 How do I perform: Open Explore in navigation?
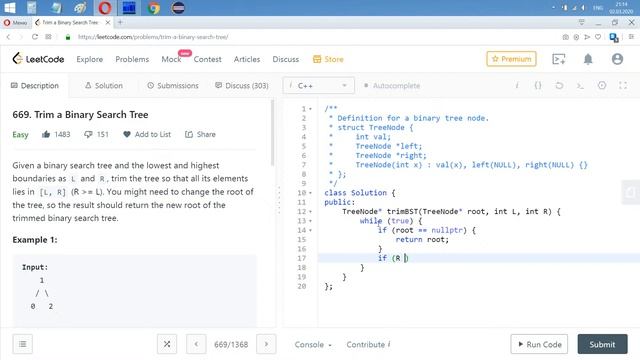tap(90, 59)
